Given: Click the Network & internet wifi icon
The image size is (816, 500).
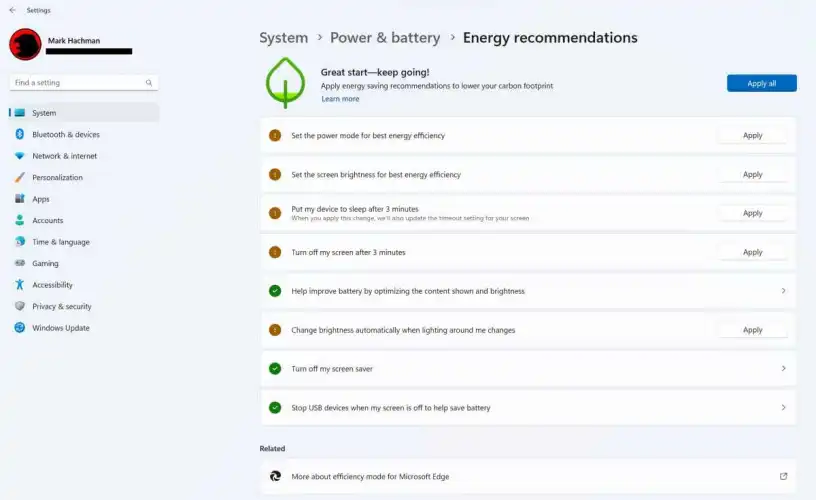Looking at the screenshot, I should click(19, 156).
